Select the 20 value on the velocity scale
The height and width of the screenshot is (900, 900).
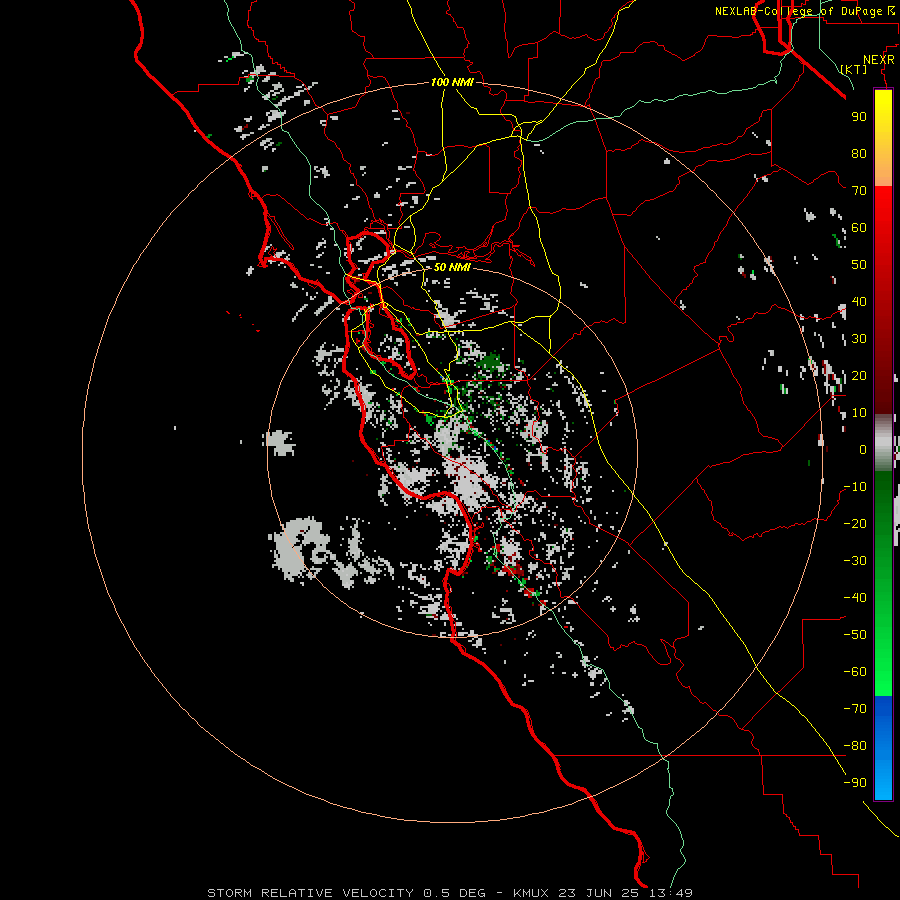pyautogui.click(x=859, y=376)
